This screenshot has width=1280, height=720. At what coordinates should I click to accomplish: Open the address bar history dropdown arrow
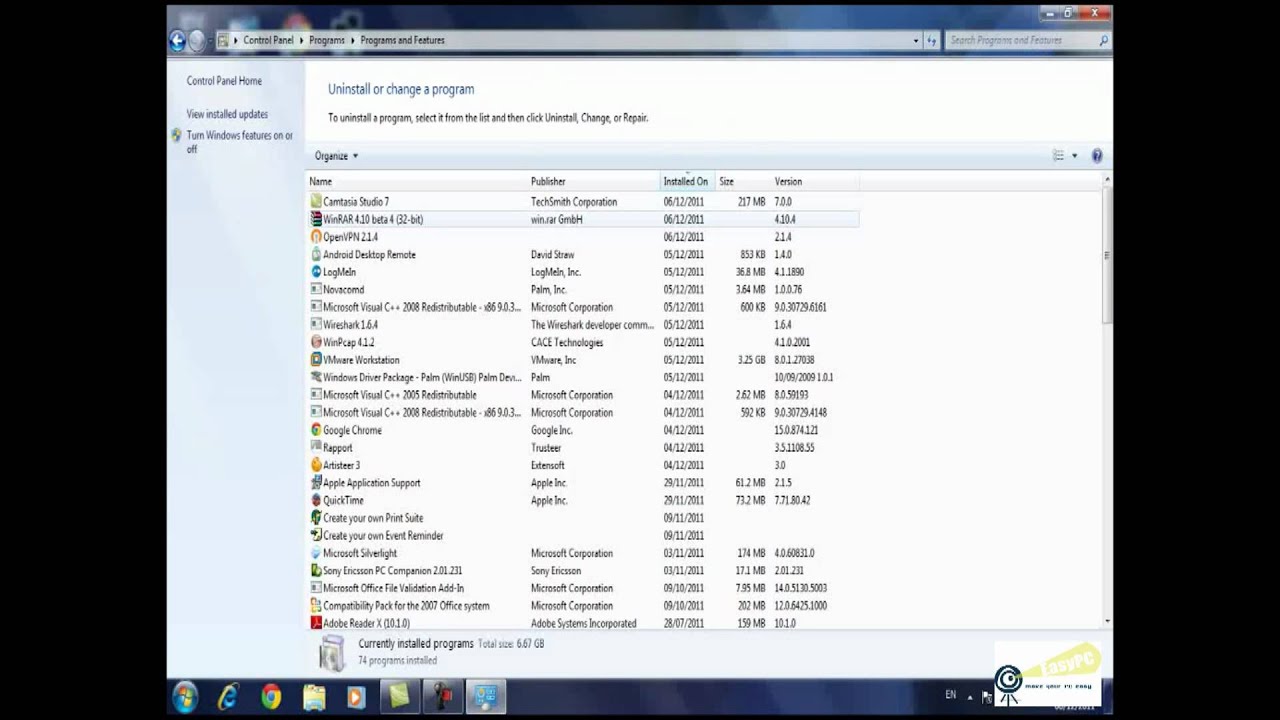[x=916, y=40]
